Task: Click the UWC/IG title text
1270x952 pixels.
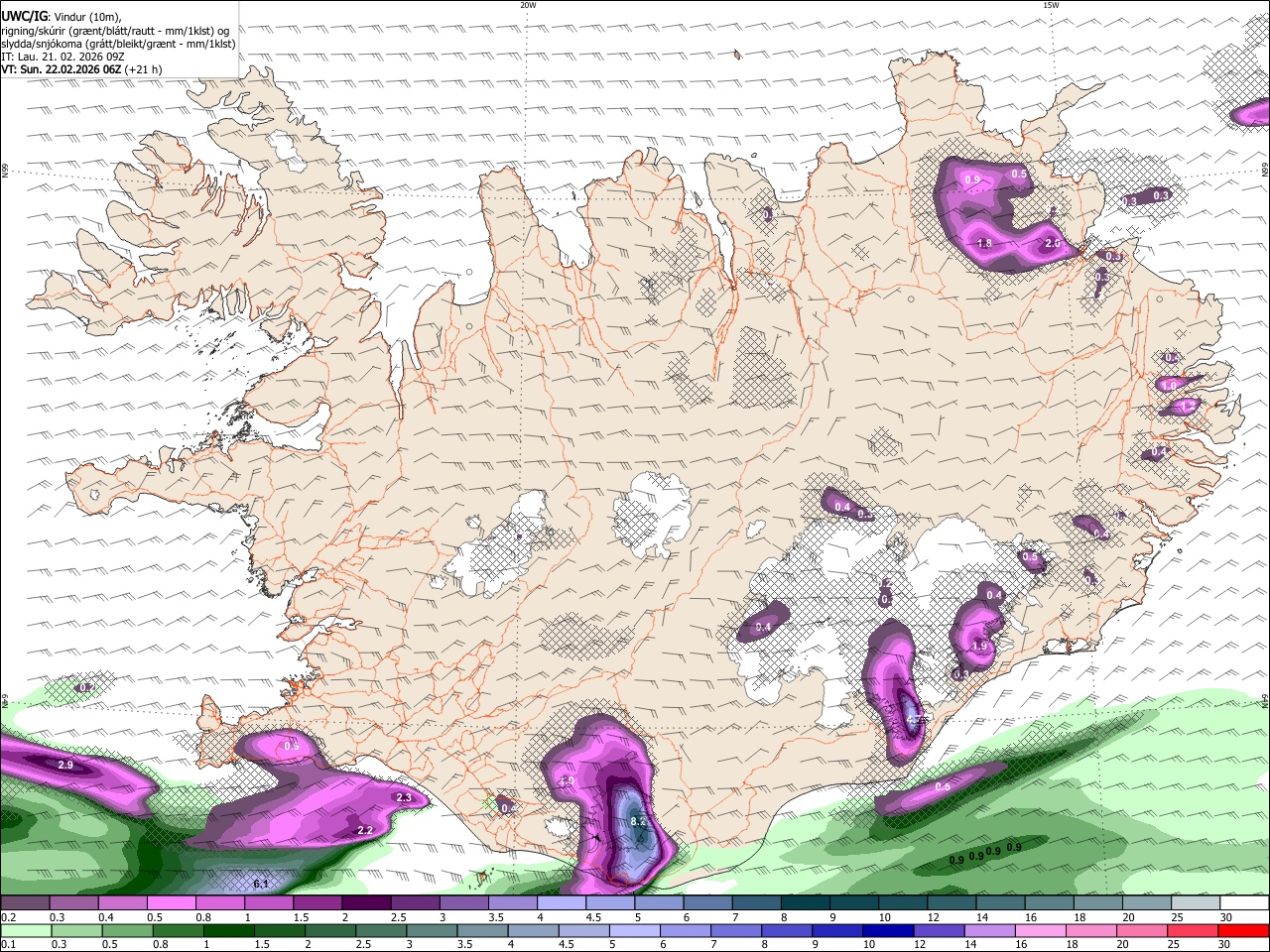Action: pos(25,16)
